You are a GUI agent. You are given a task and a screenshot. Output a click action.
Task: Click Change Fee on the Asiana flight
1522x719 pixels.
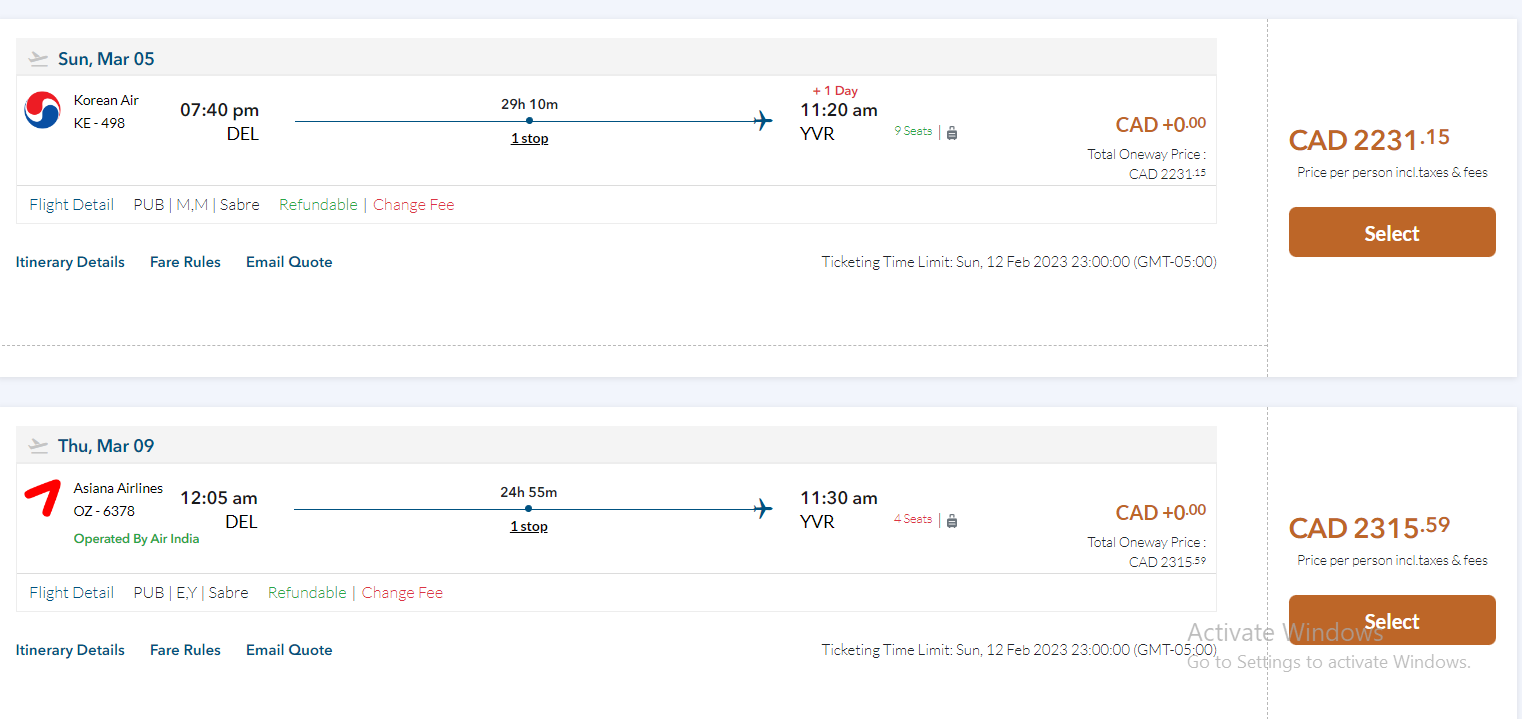click(402, 593)
